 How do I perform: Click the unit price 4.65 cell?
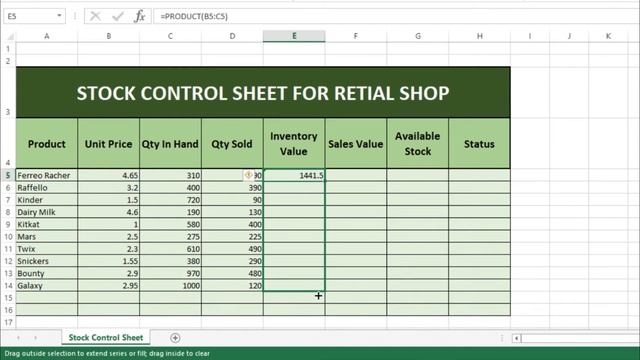[109, 175]
